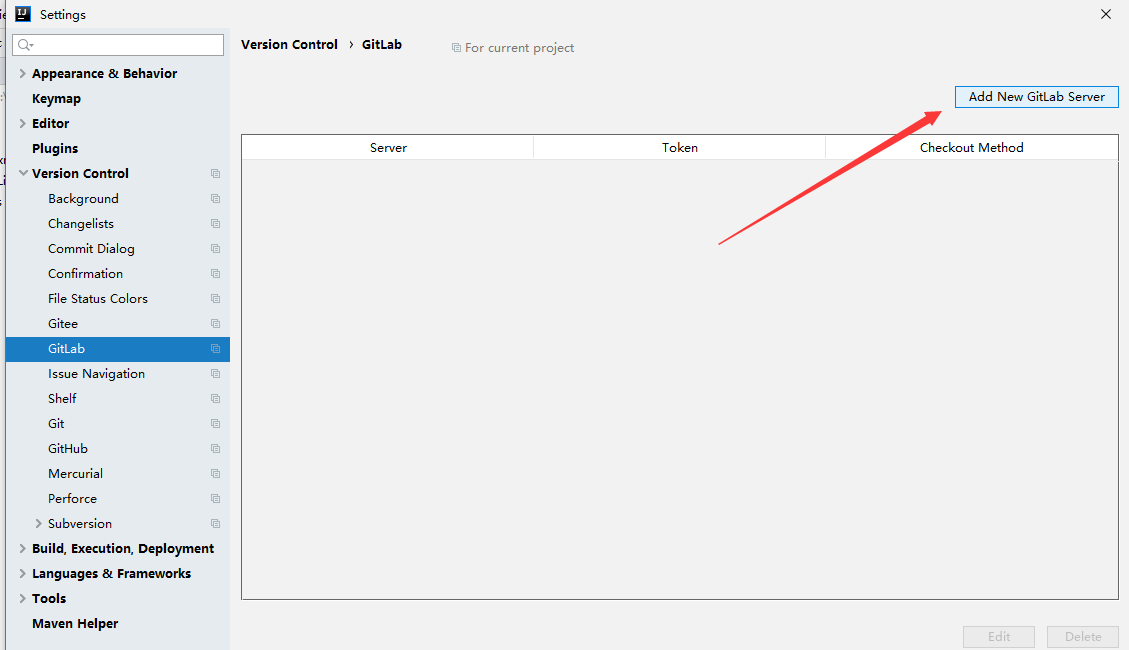Click GitLab in the breadcrumb
Viewport: 1129px width, 650px height.
[382, 45]
